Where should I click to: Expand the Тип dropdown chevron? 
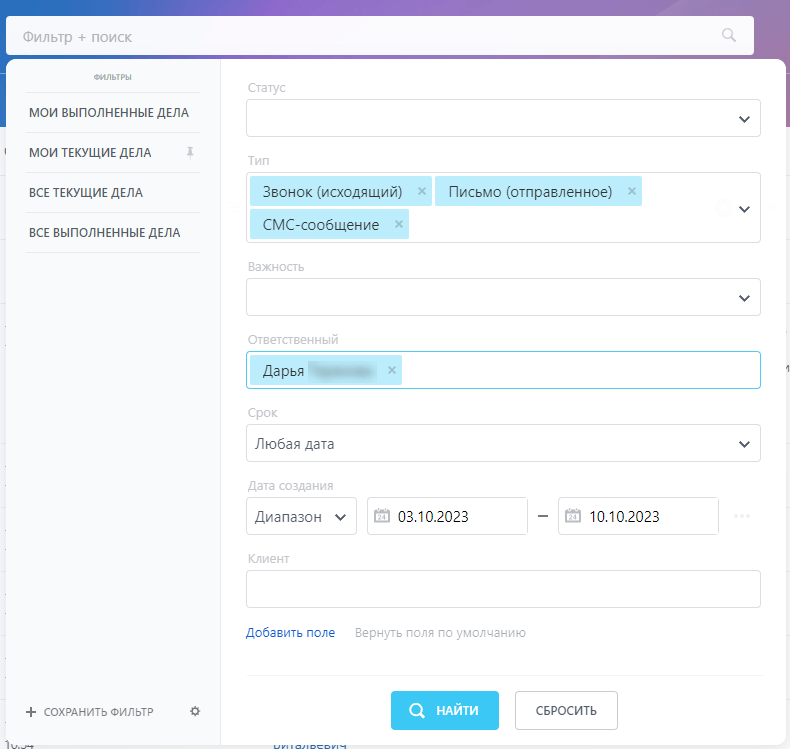pos(744,209)
